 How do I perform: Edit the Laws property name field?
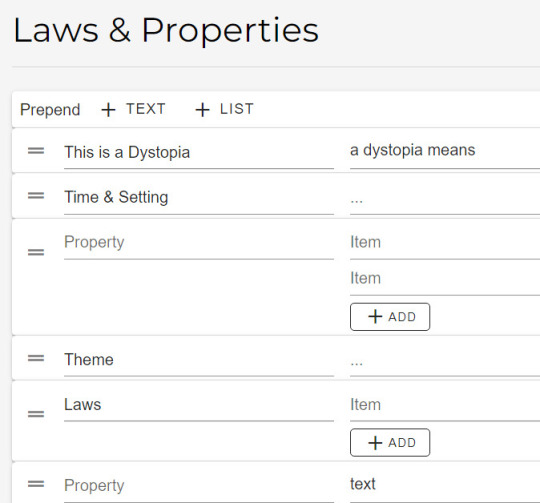click(x=199, y=405)
